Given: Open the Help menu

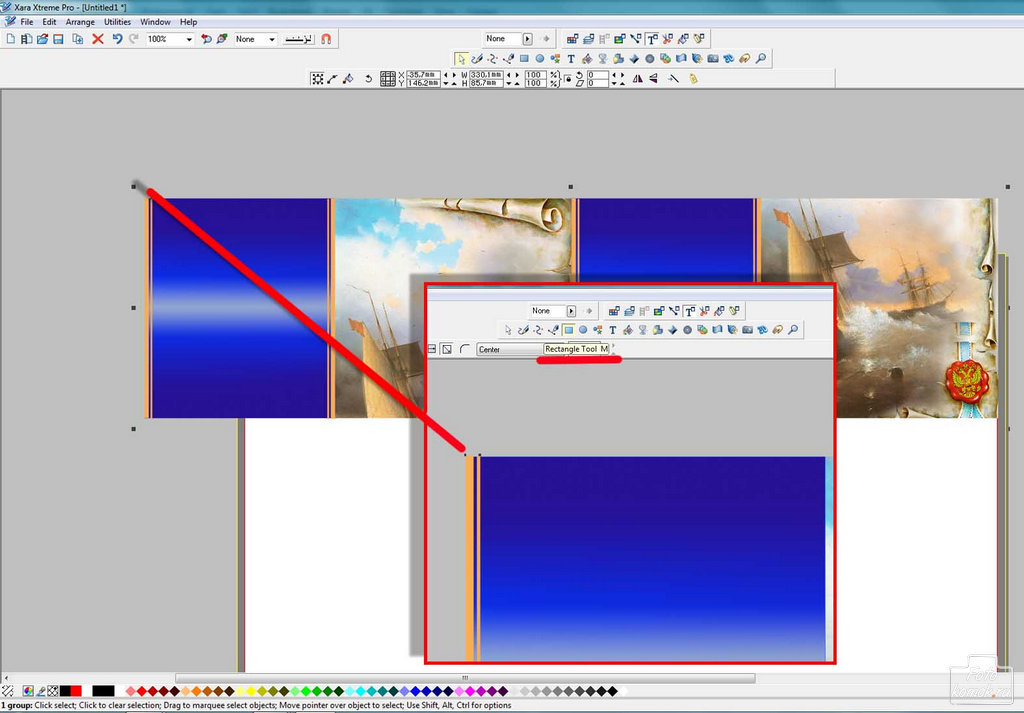Looking at the screenshot, I should coord(189,22).
